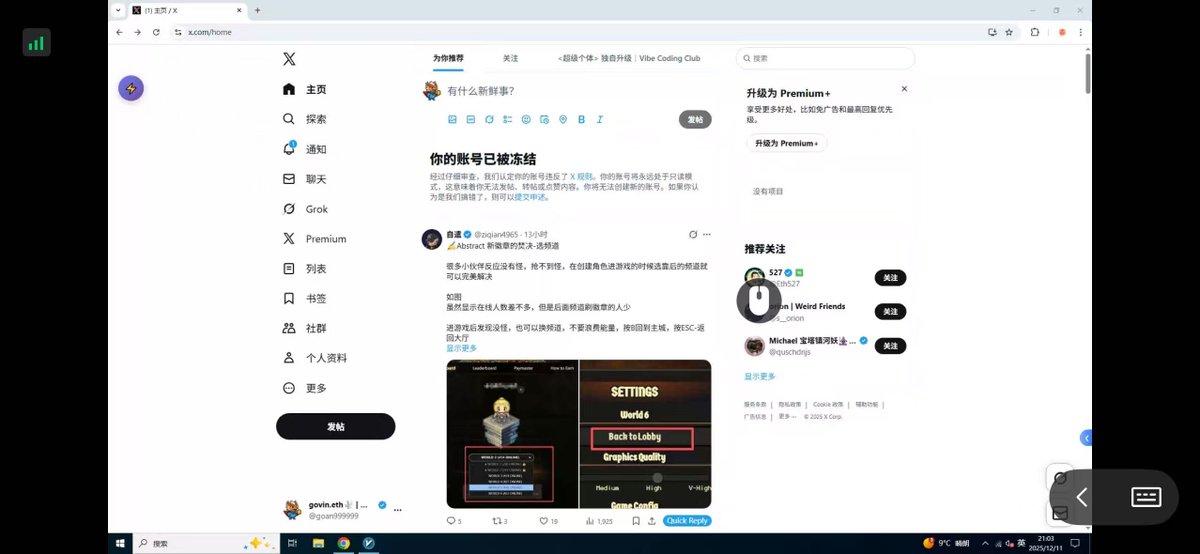Open 通知 notifications in the sidebar
Viewport: 1200px width, 554px height.
[305, 149]
